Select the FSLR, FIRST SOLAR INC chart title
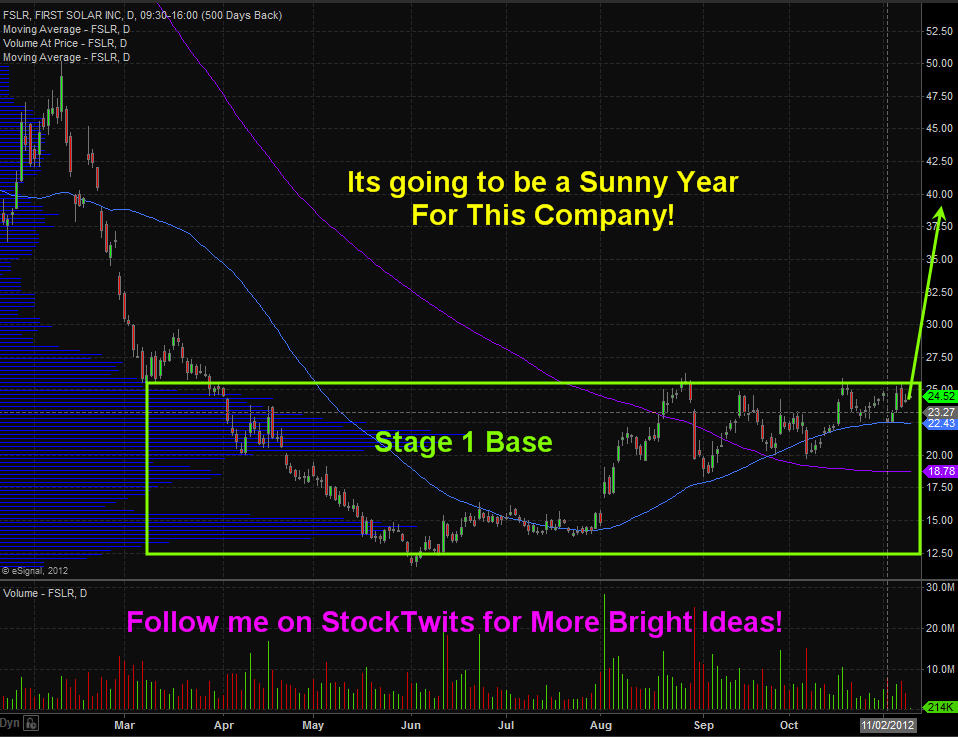Image resolution: width=958 pixels, height=737 pixels. tap(142, 15)
